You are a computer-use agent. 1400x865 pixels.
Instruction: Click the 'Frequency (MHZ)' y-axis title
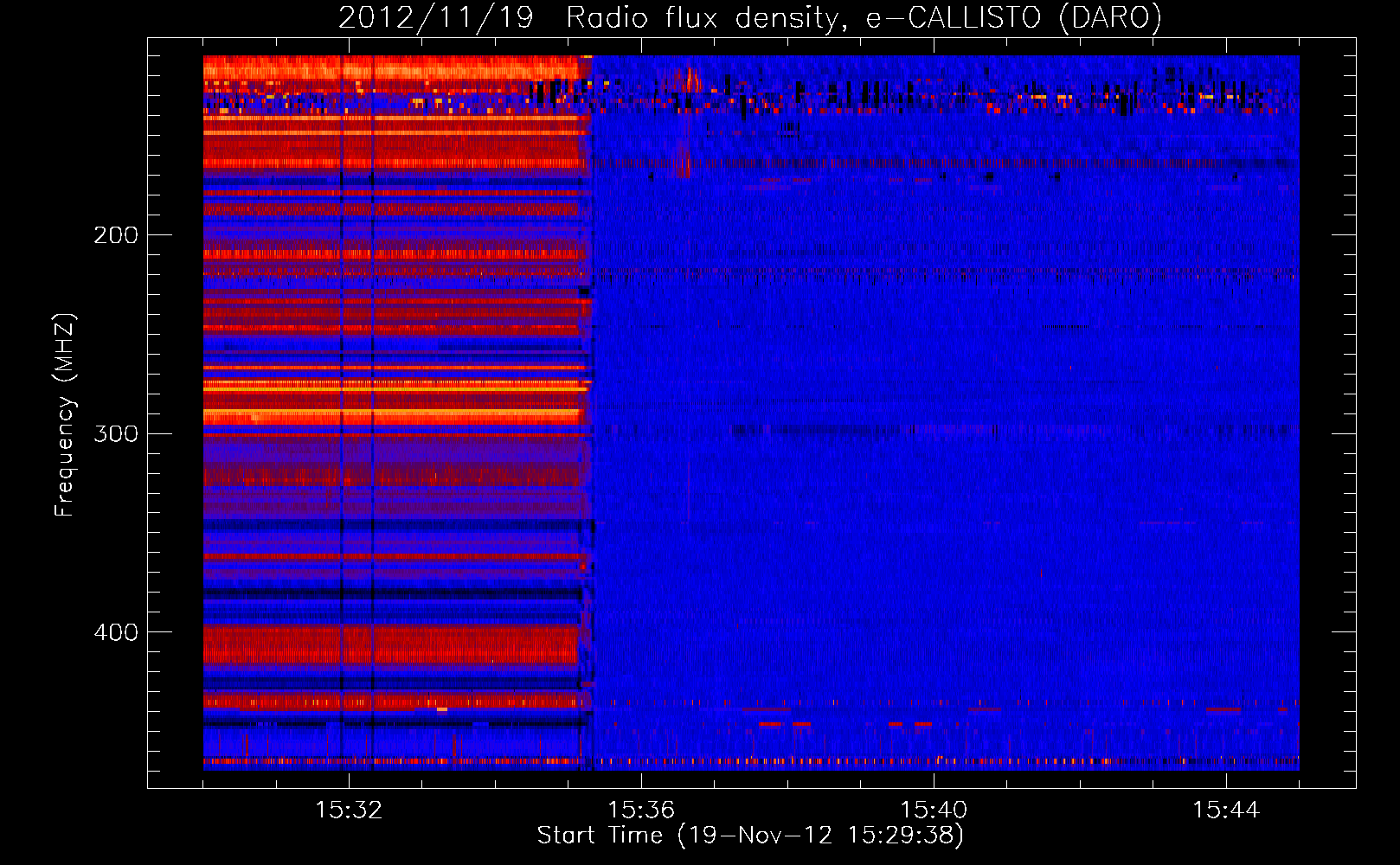click(x=65, y=415)
